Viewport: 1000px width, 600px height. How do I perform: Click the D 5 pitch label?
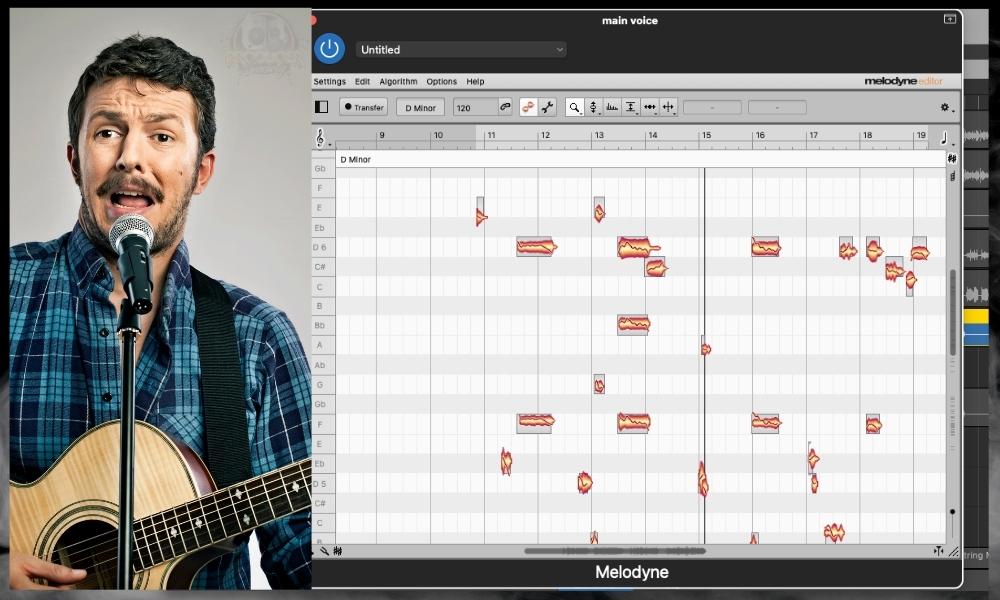320,484
